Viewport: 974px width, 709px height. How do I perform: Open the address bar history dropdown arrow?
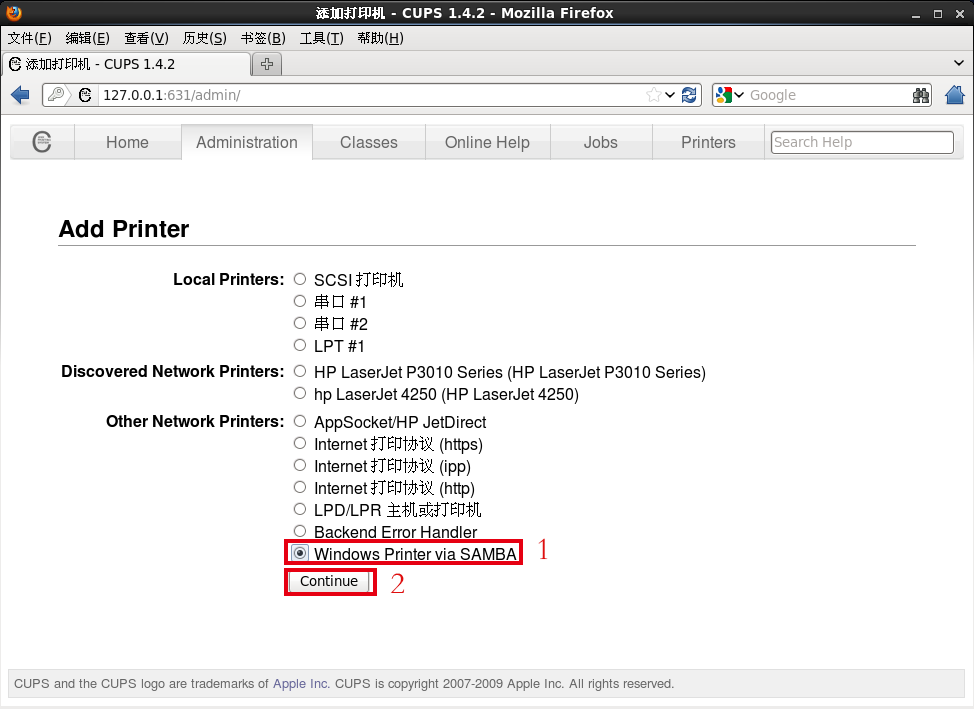coord(670,95)
